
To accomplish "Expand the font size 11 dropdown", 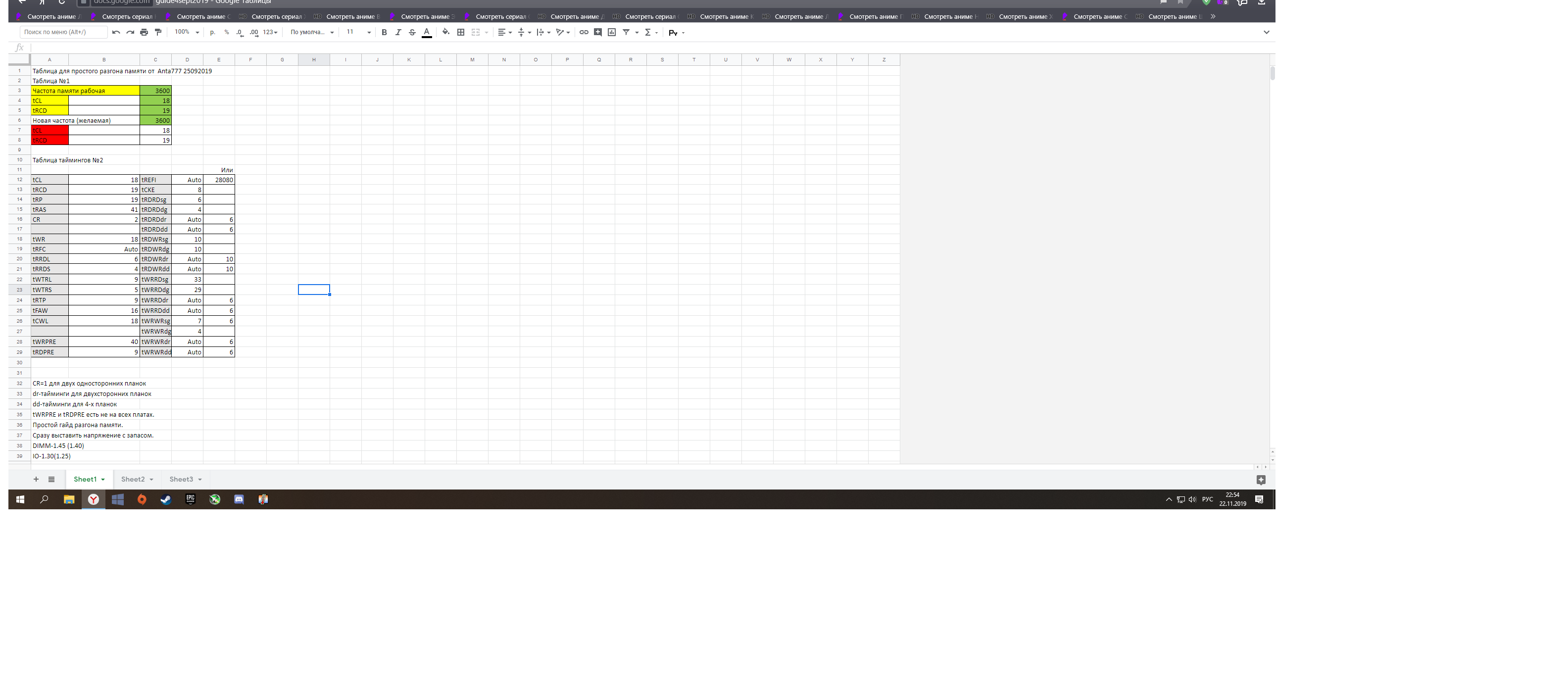I will pyautogui.click(x=358, y=32).
